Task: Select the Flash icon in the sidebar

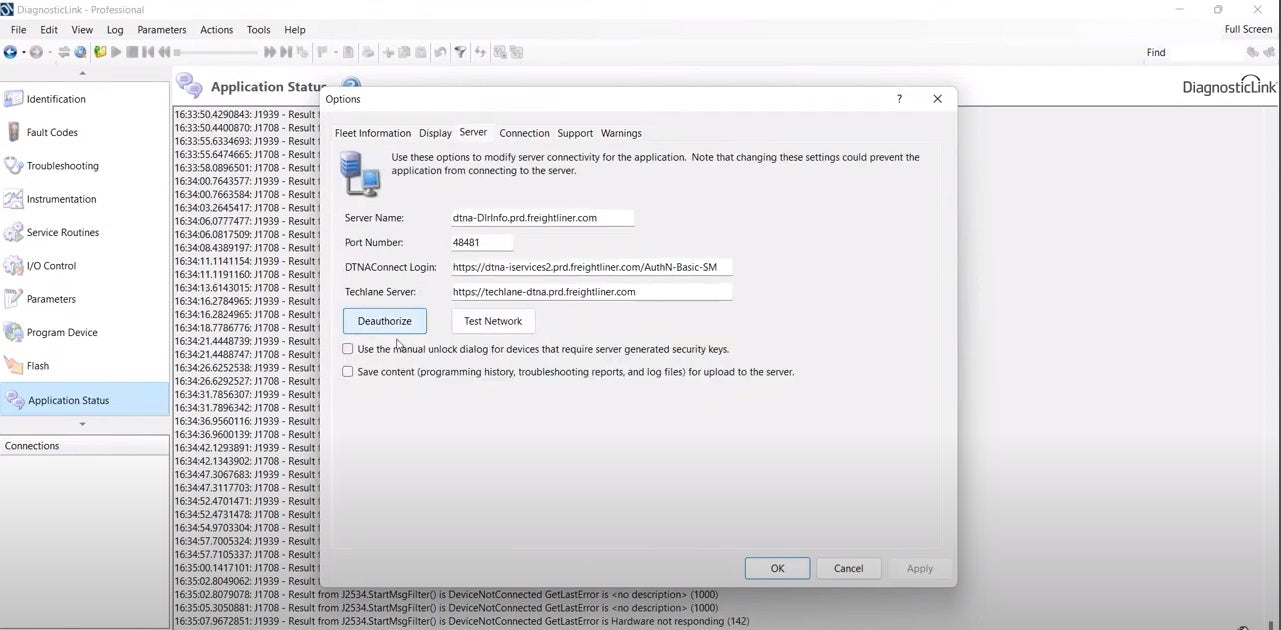Action: [x=14, y=366]
